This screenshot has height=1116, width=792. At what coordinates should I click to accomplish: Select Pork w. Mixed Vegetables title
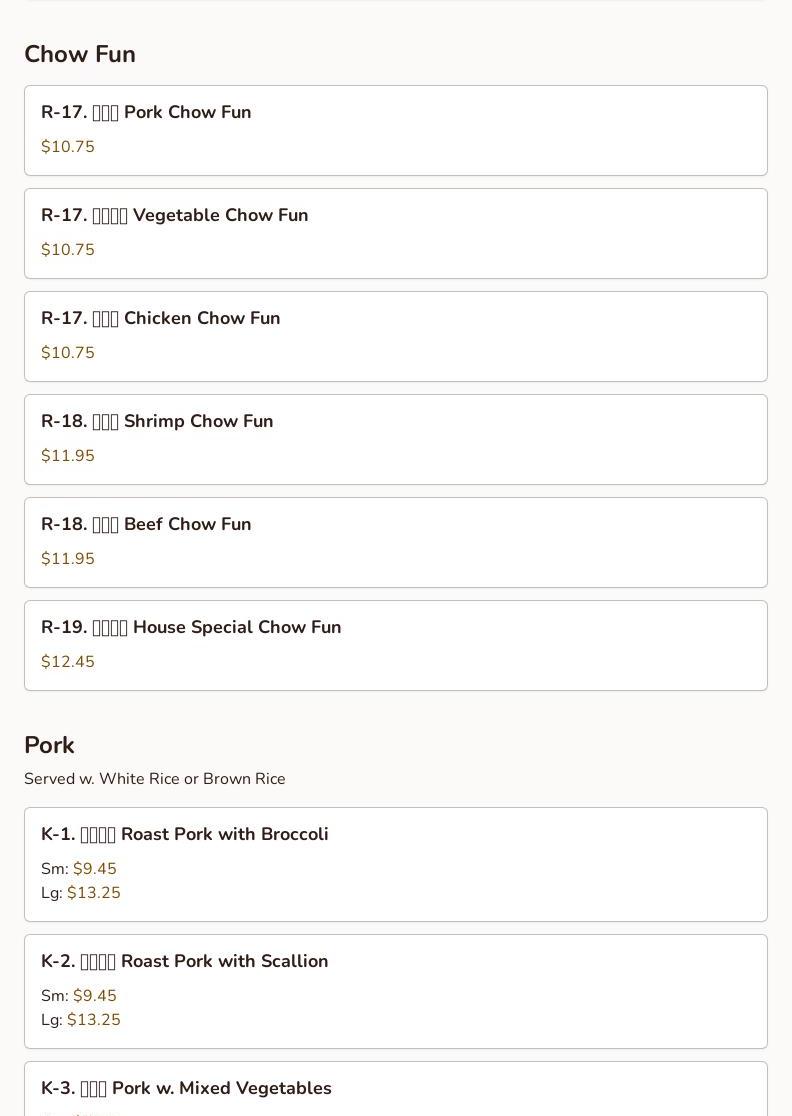(x=186, y=1088)
